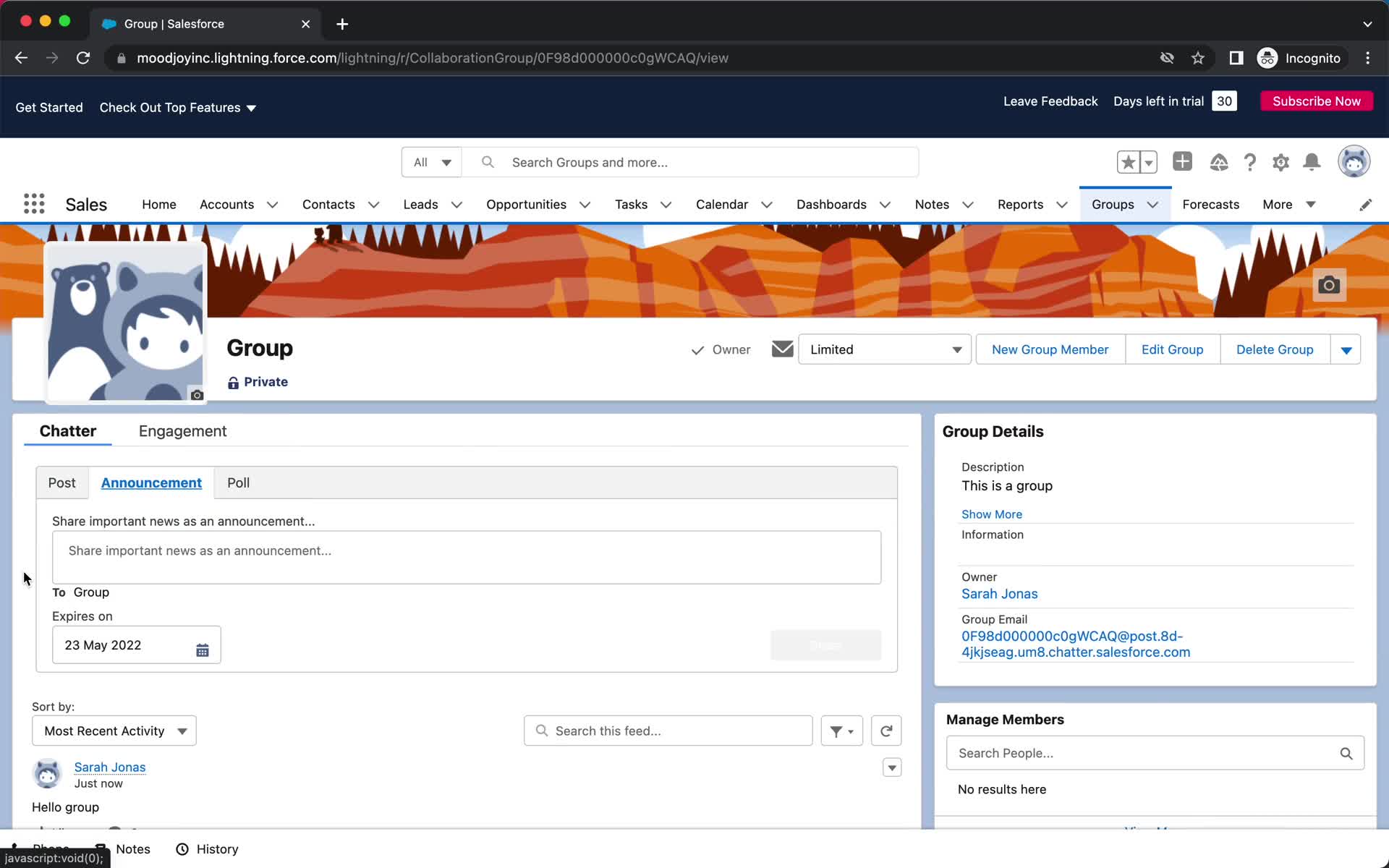
Task: Open a new browser tab
Action: (342, 24)
